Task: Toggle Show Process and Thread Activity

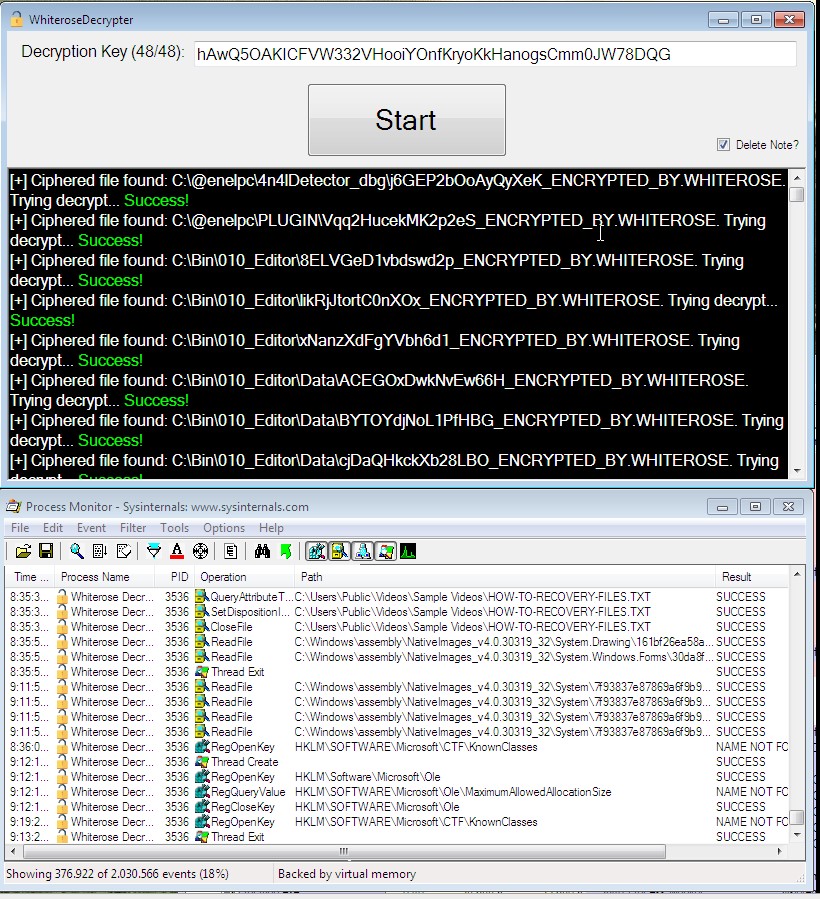Action: (x=385, y=552)
